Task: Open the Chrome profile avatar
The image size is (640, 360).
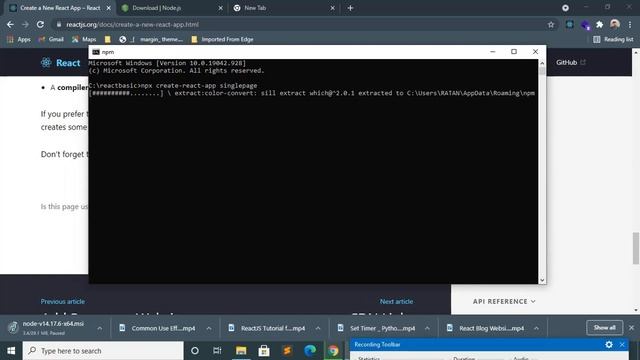Action: click(x=615, y=24)
